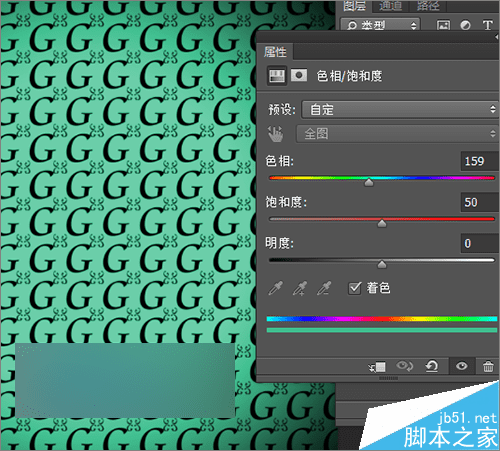Clip adjustment to layer below icon
This screenshot has height=451, width=500.
coord(377,367)
